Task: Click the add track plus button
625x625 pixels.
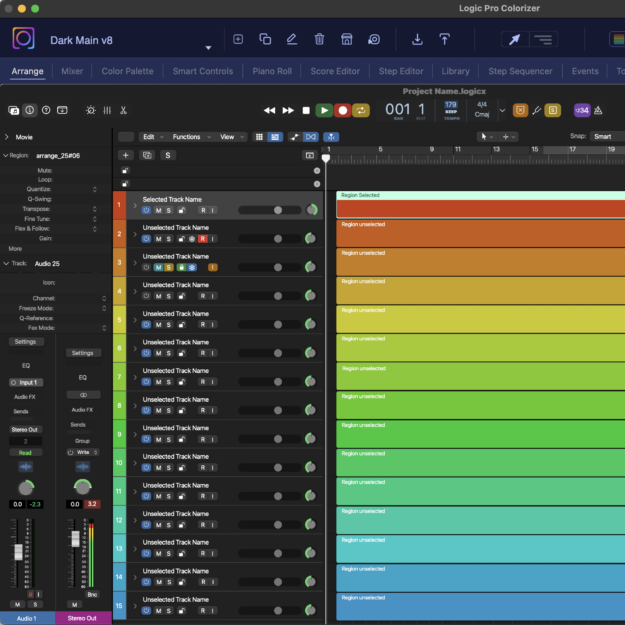Action: pos(126,155)
